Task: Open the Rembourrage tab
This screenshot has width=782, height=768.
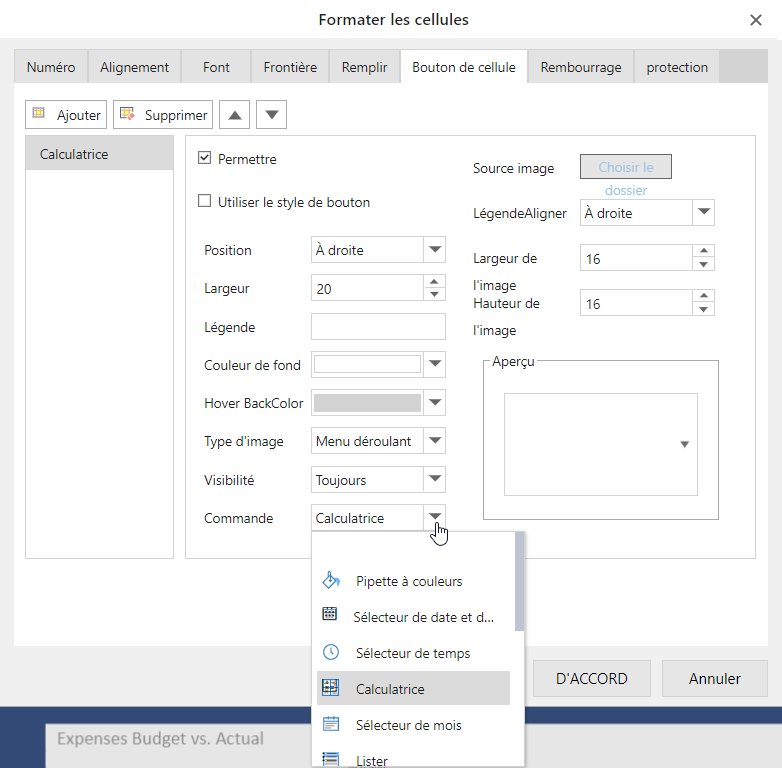Action: (580, 67)
